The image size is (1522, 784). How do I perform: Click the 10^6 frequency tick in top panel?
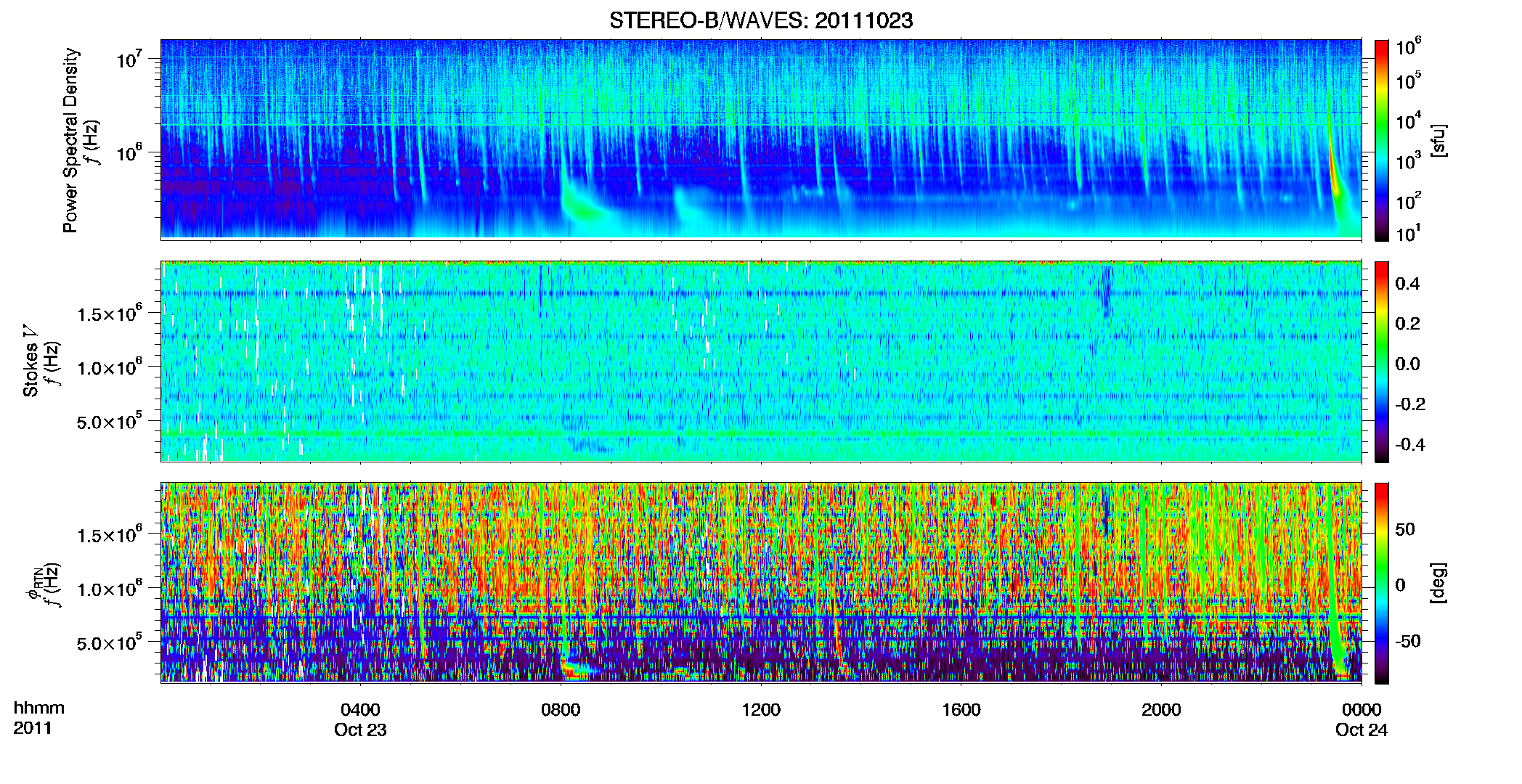129,152
